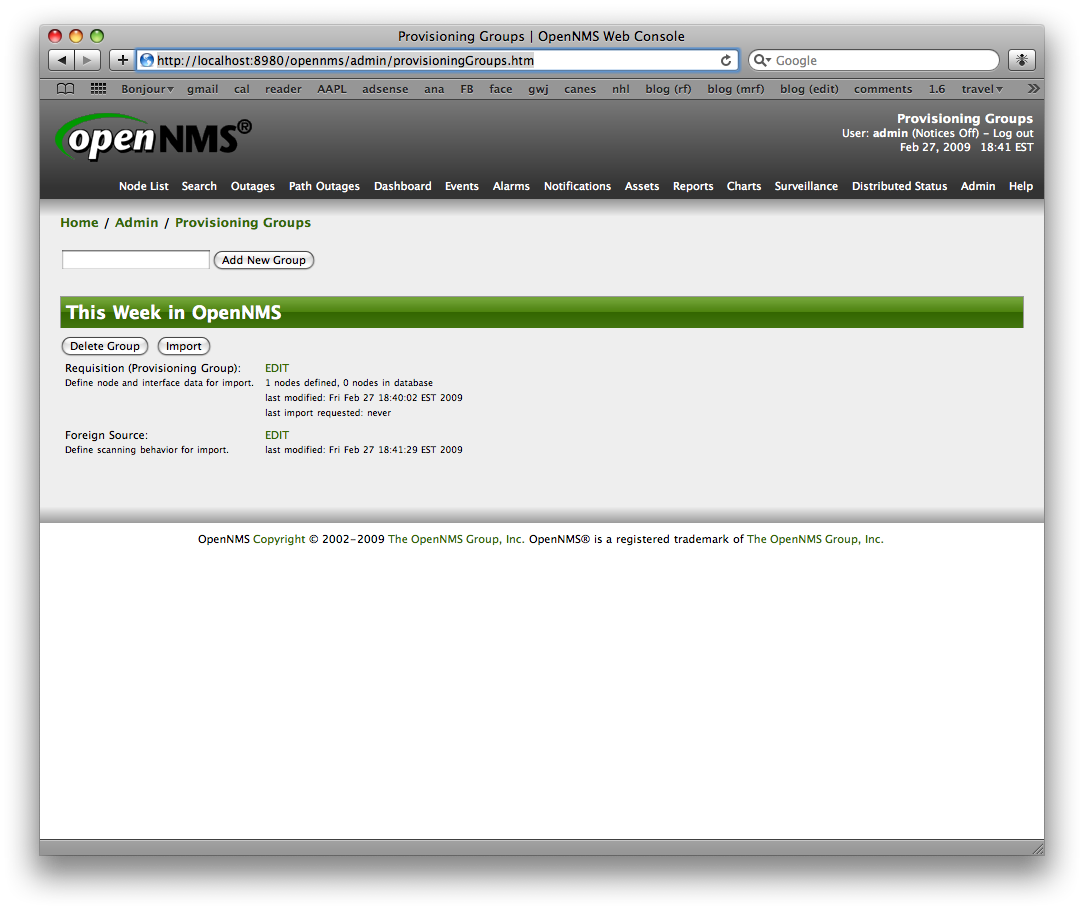
Task: Click the Home breadcrumb link
Action: 79,223
